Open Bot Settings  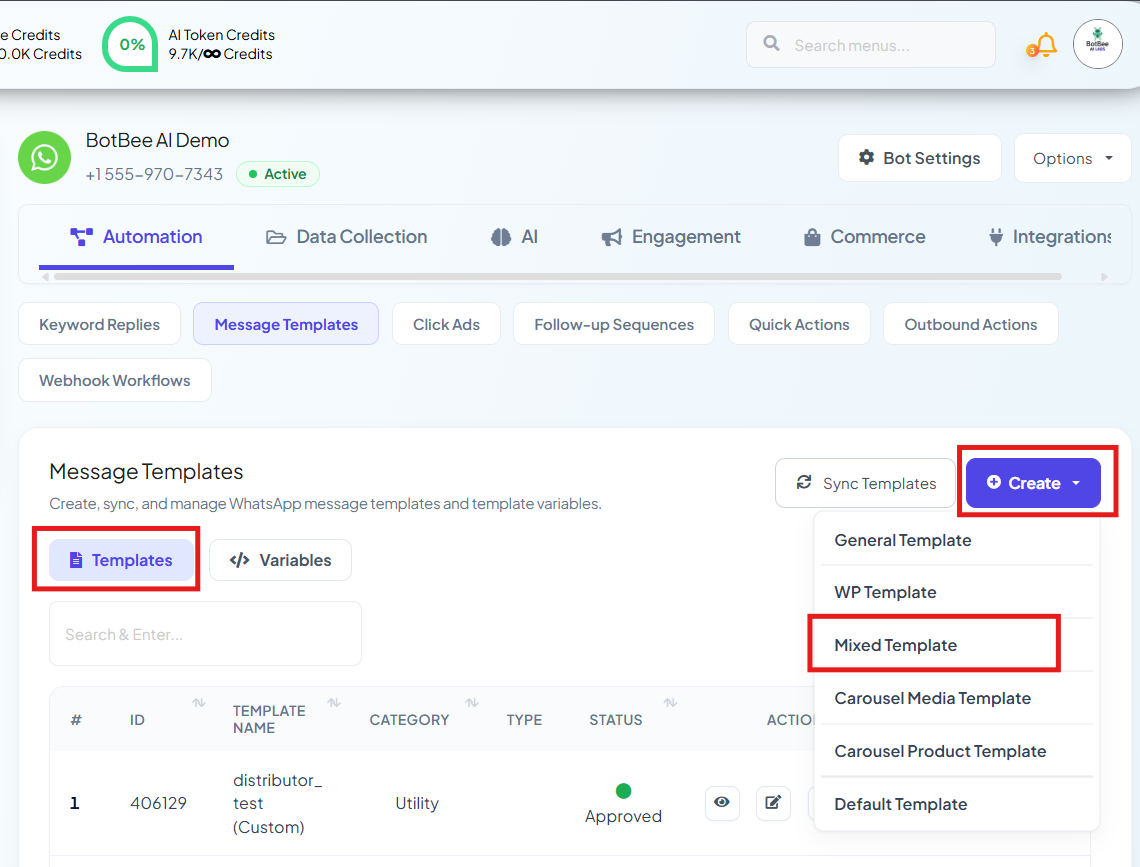pos(919,158)
